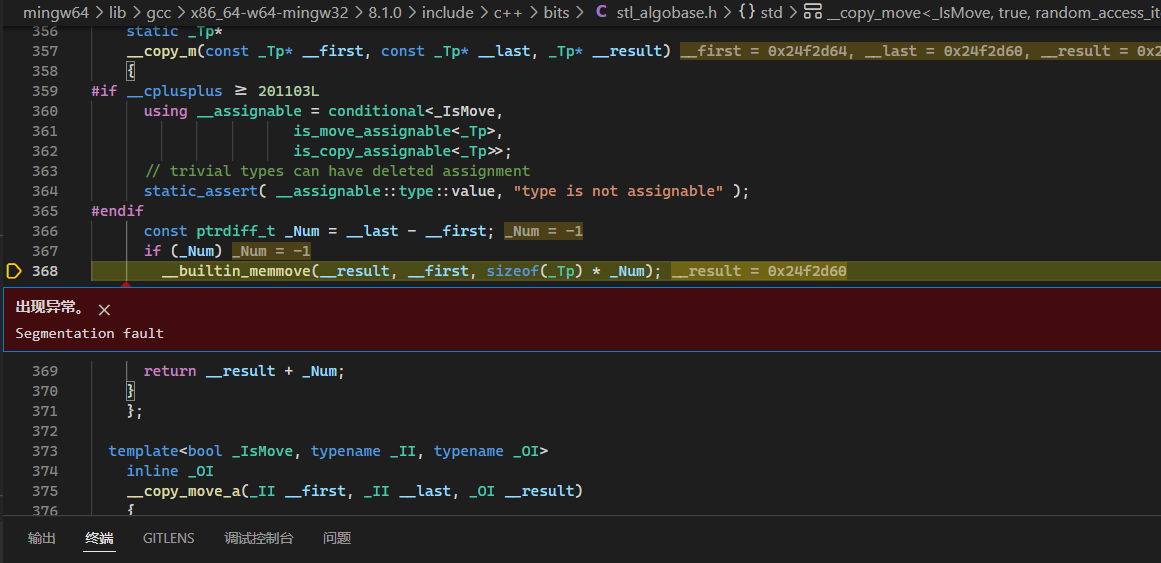This screenshot has width=1161, height=563.
Task: Click the C file type icon in breadcrumb
Action: (601, 13)
